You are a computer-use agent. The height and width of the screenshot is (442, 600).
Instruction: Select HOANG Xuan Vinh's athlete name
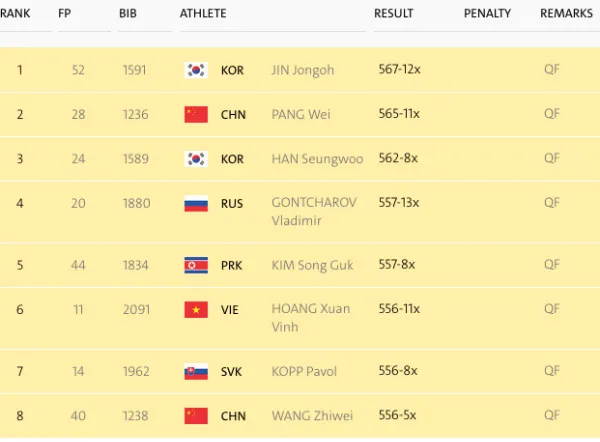click(310, 318)
